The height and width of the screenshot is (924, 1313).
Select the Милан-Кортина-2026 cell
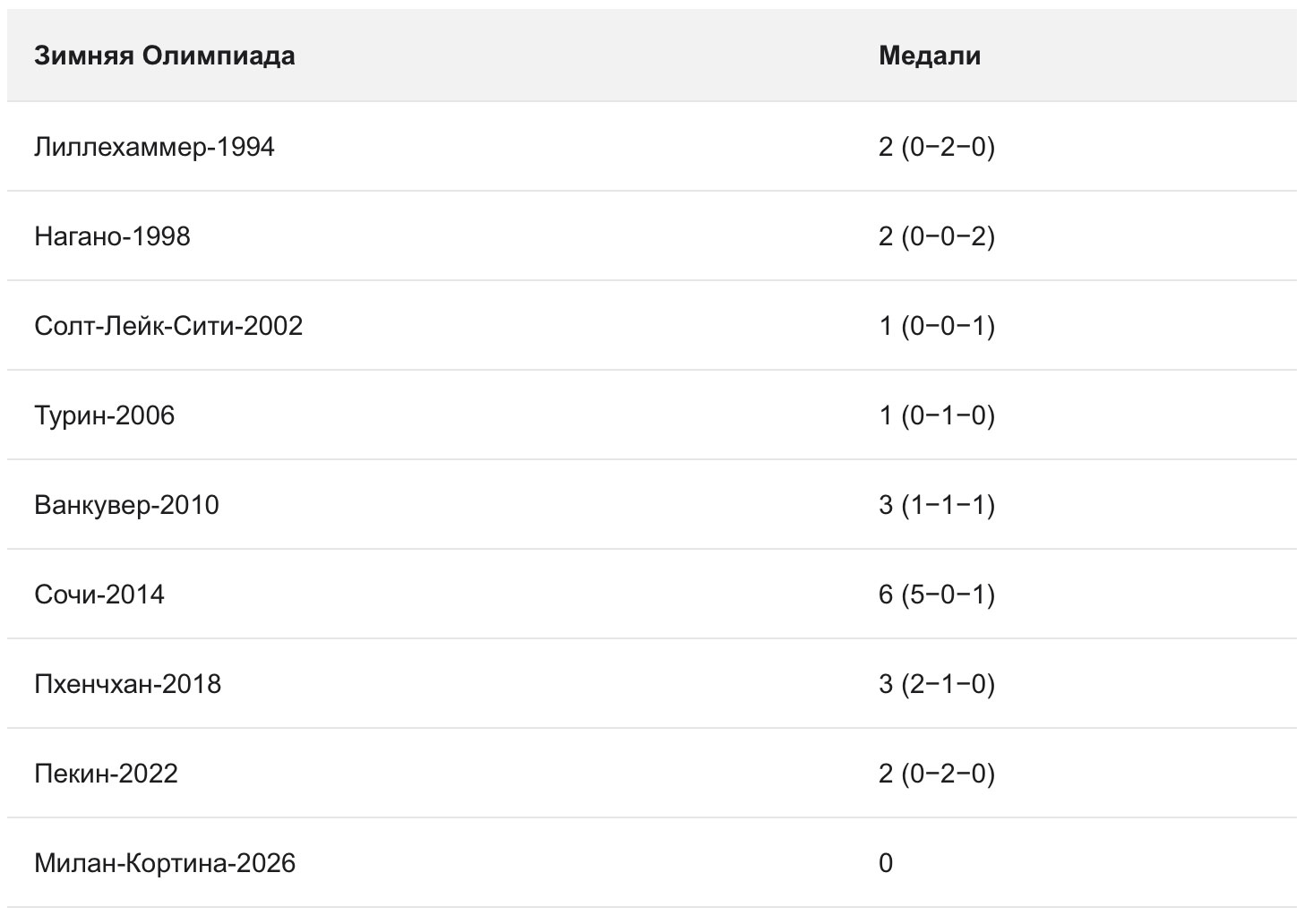165,862
